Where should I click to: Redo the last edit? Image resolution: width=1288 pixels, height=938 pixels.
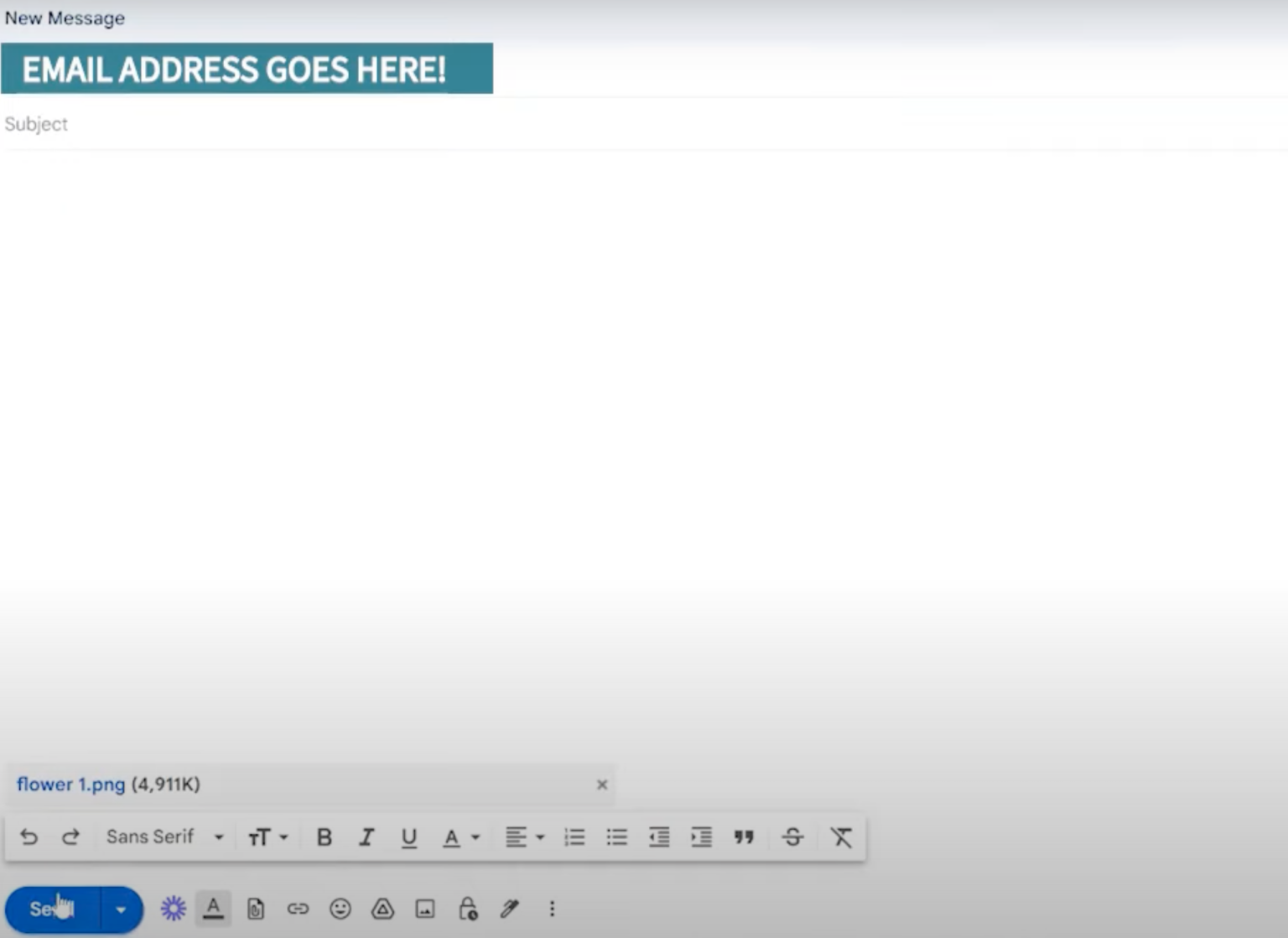click(70, 836)
